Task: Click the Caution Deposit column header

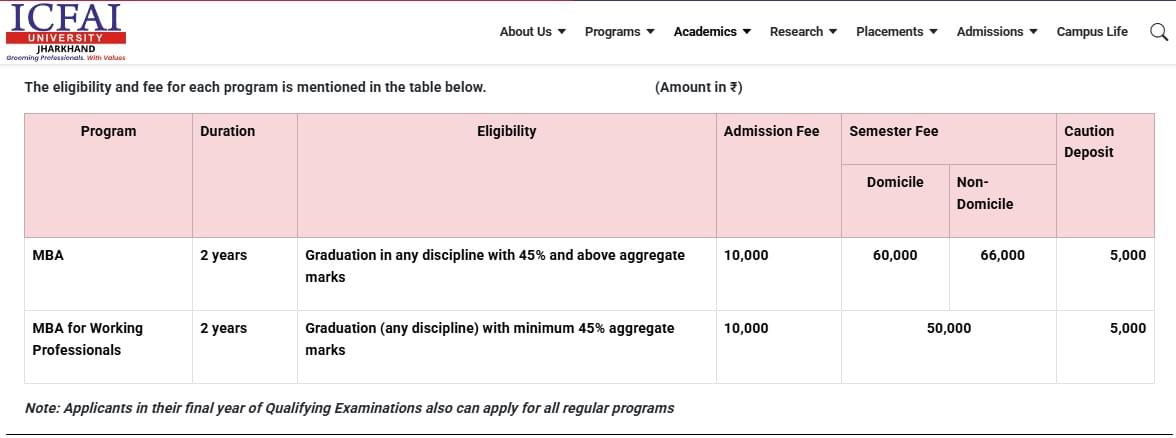Action: point(1089,142)
